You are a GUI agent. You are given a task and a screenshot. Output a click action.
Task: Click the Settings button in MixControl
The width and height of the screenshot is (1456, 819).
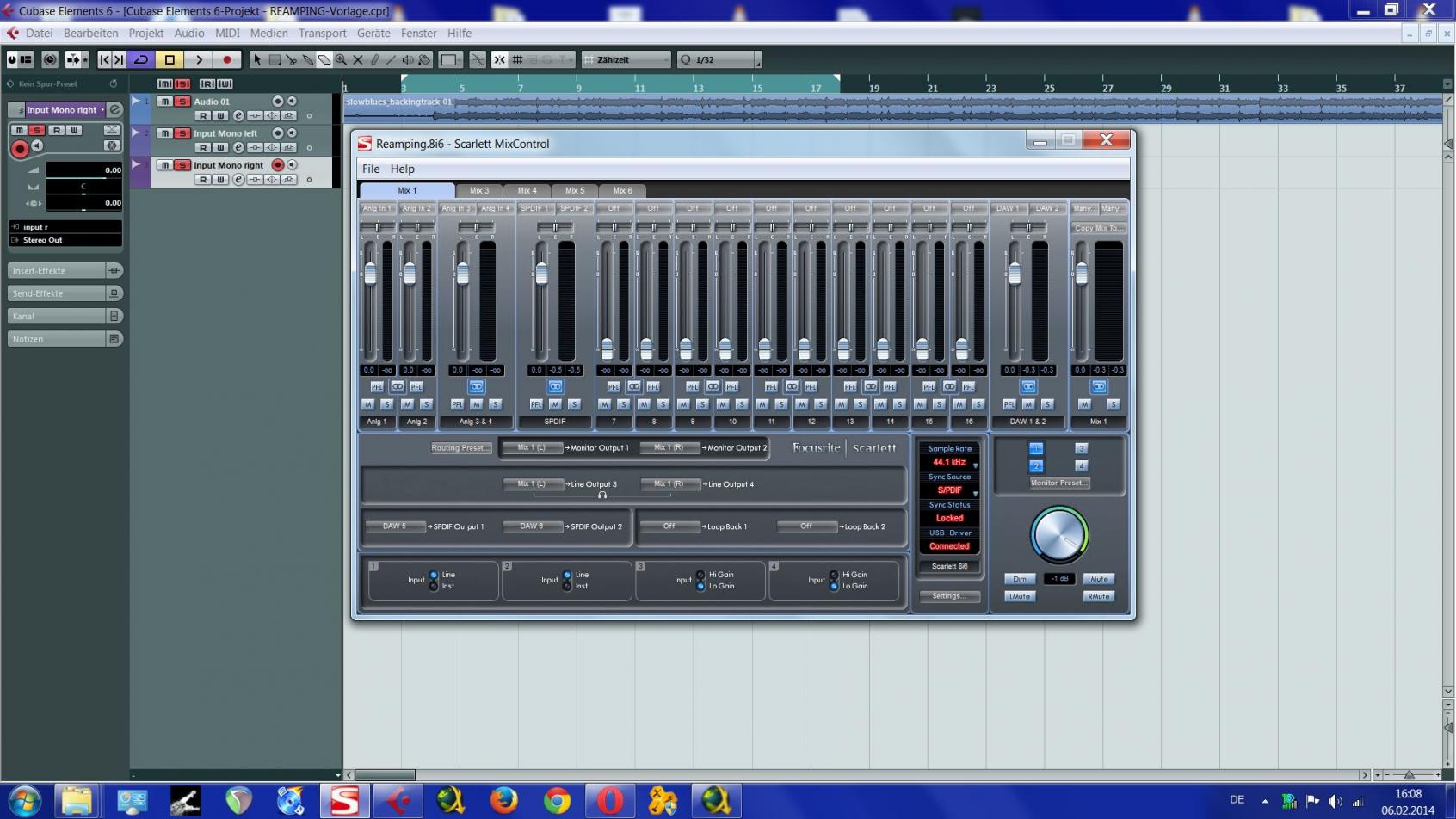coord(949,595)
